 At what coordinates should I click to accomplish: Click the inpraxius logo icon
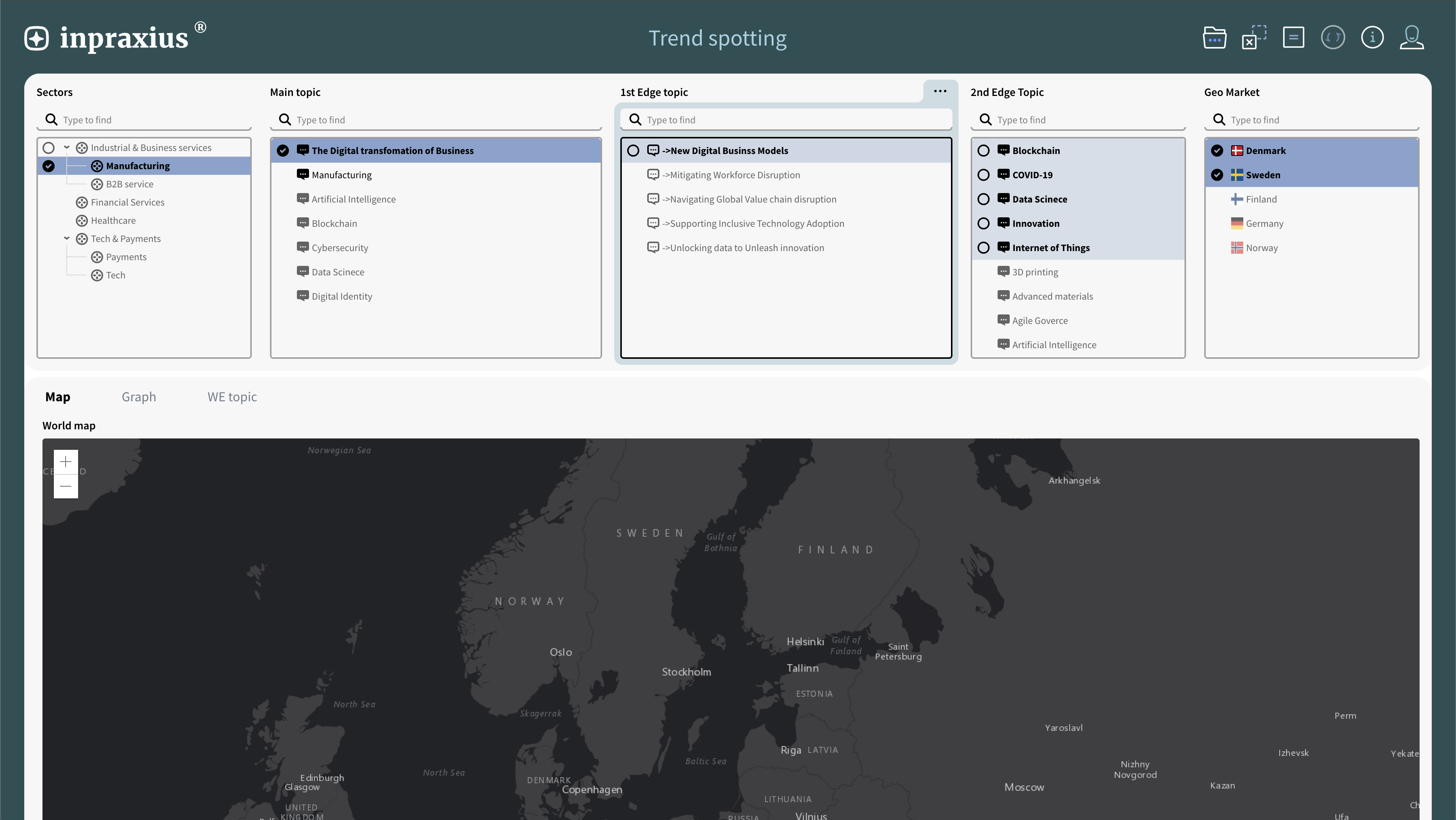pyautogui.click(x=37, y=38)
